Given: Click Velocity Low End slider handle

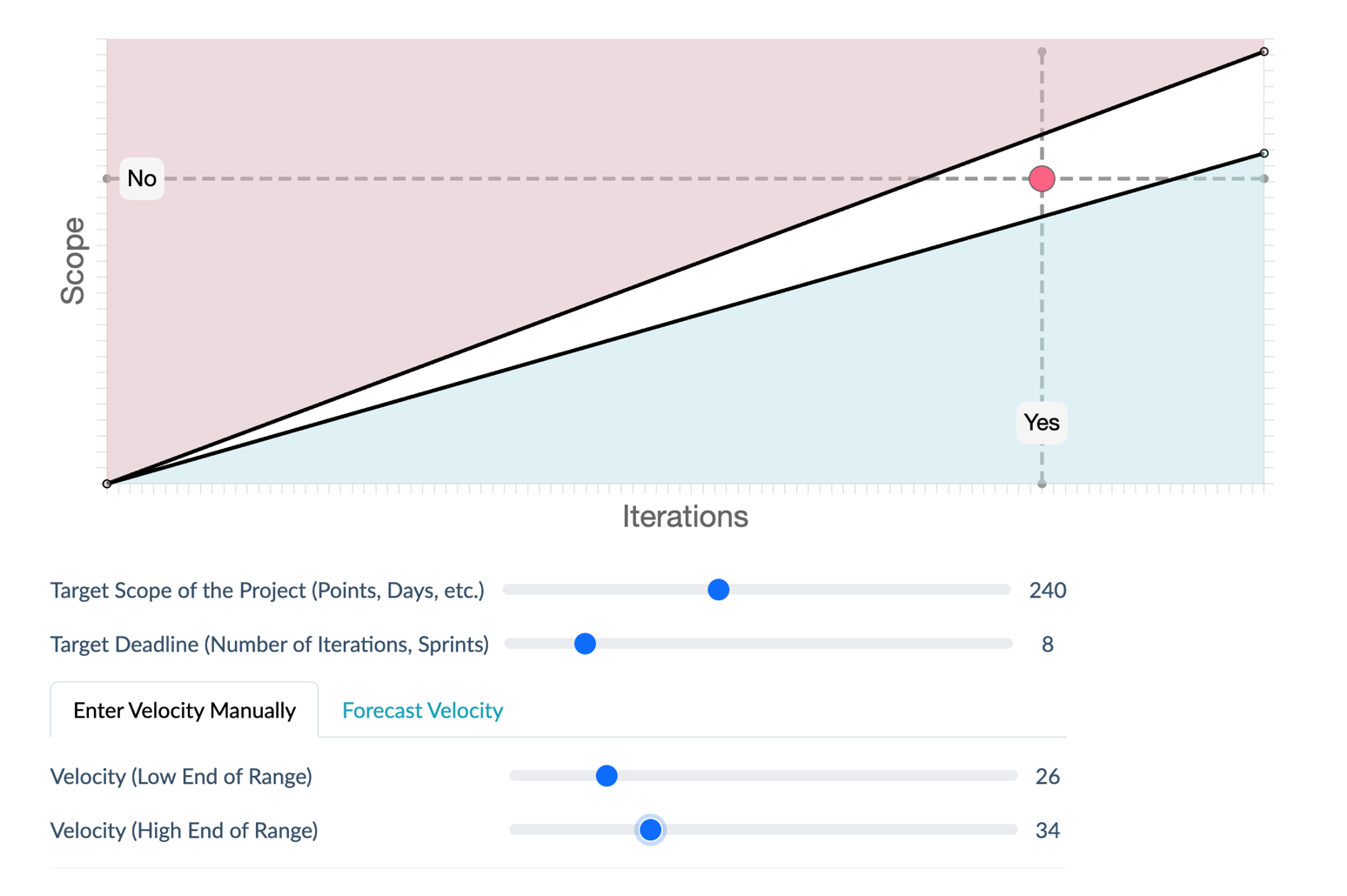Looking at the screenshot, I should coord(606,776).
